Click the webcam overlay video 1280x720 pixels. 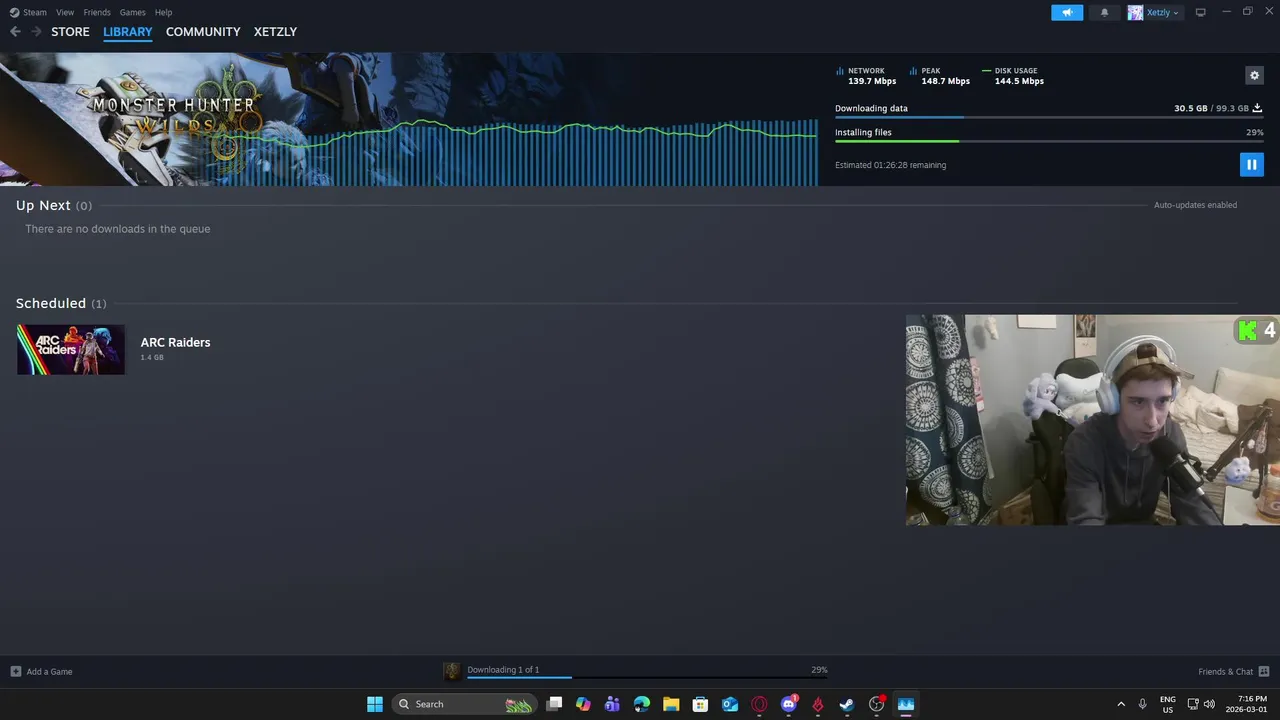coord(1092,420)
